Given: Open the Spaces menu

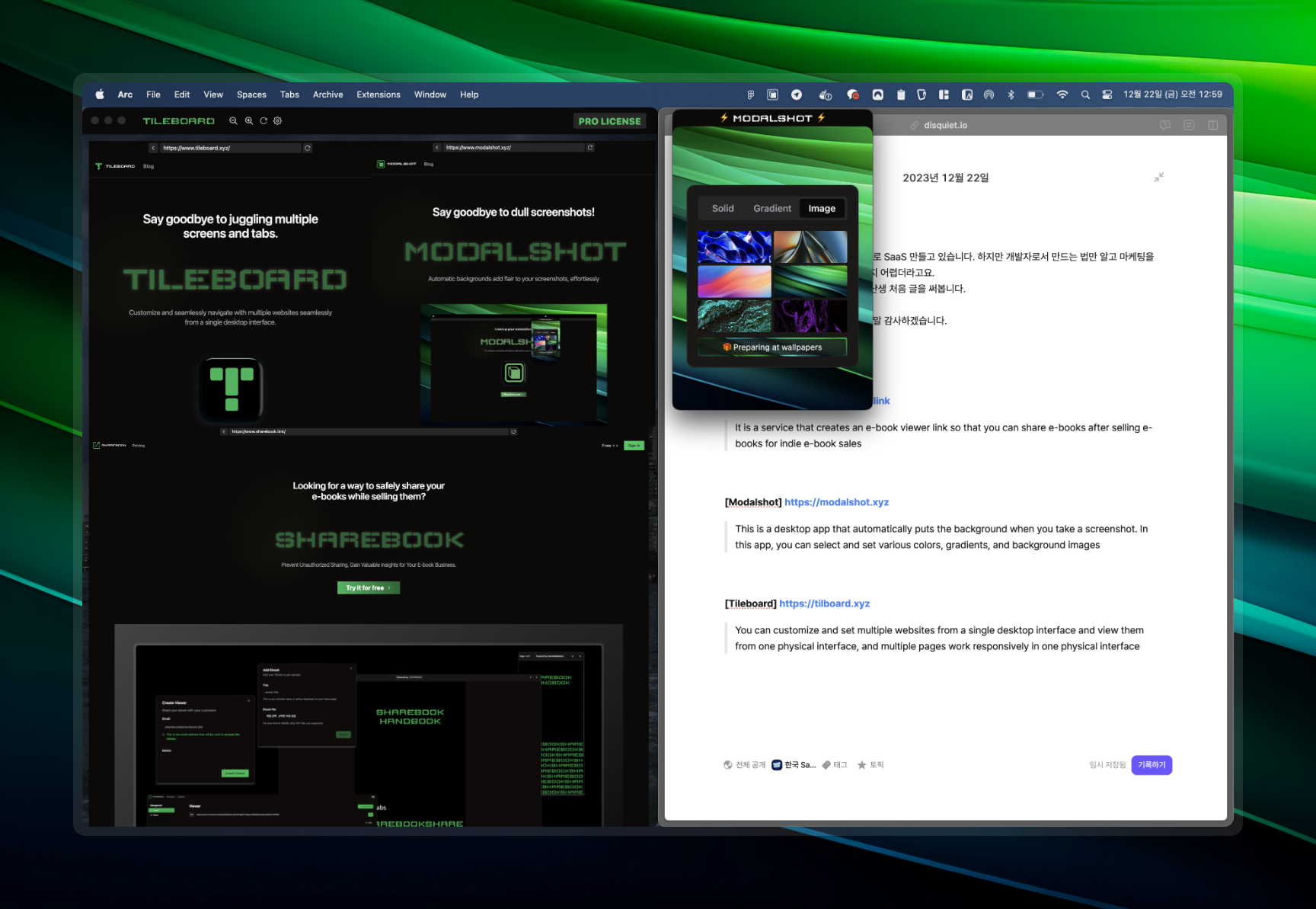Looking at the screenshot, I should pos(251,94).
